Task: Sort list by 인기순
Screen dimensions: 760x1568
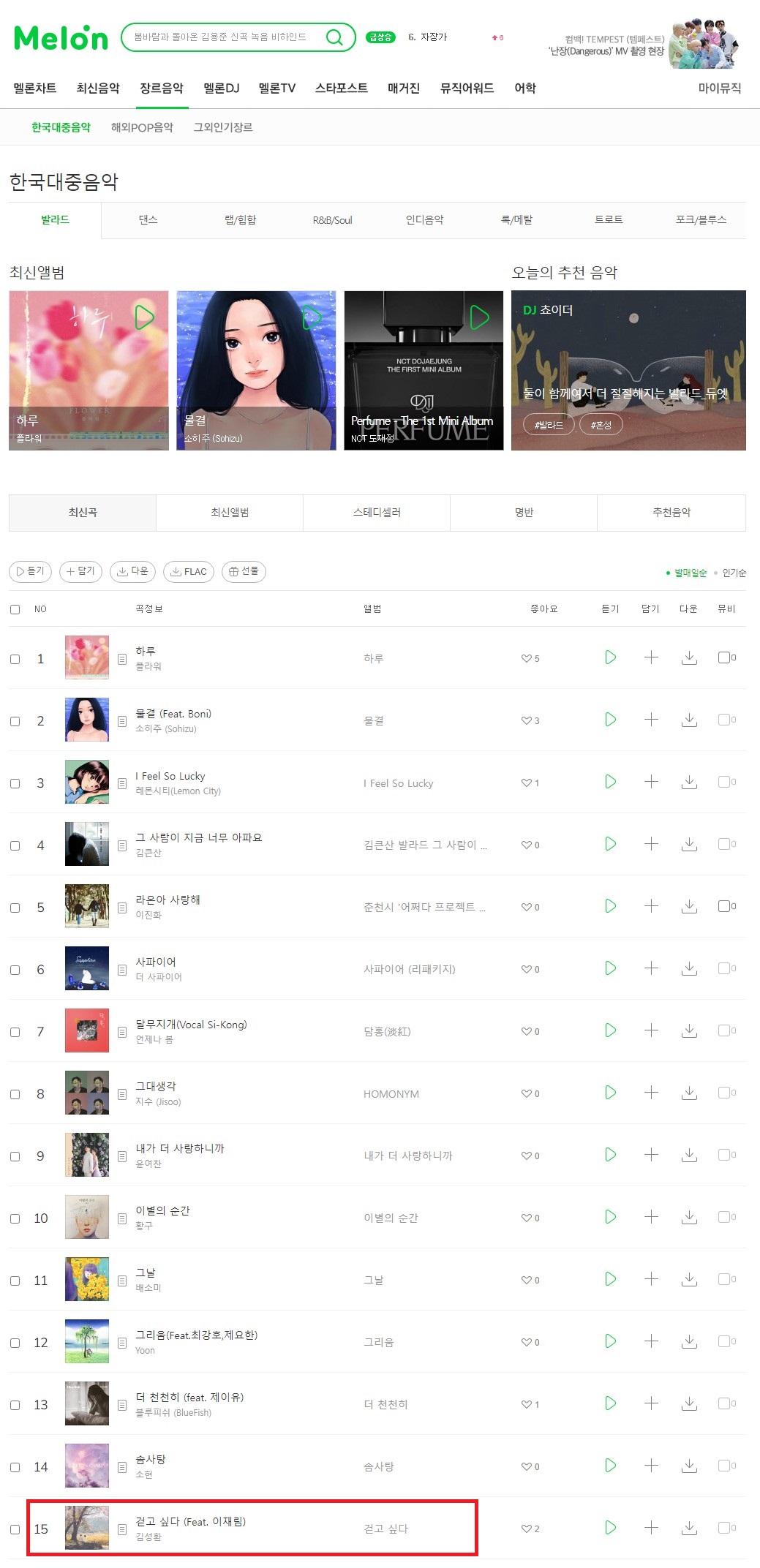Action: coord(734,573)
